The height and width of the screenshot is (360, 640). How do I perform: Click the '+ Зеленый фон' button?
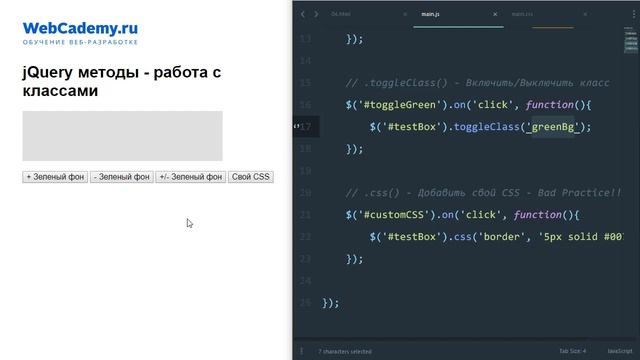(x=55, y=177)
